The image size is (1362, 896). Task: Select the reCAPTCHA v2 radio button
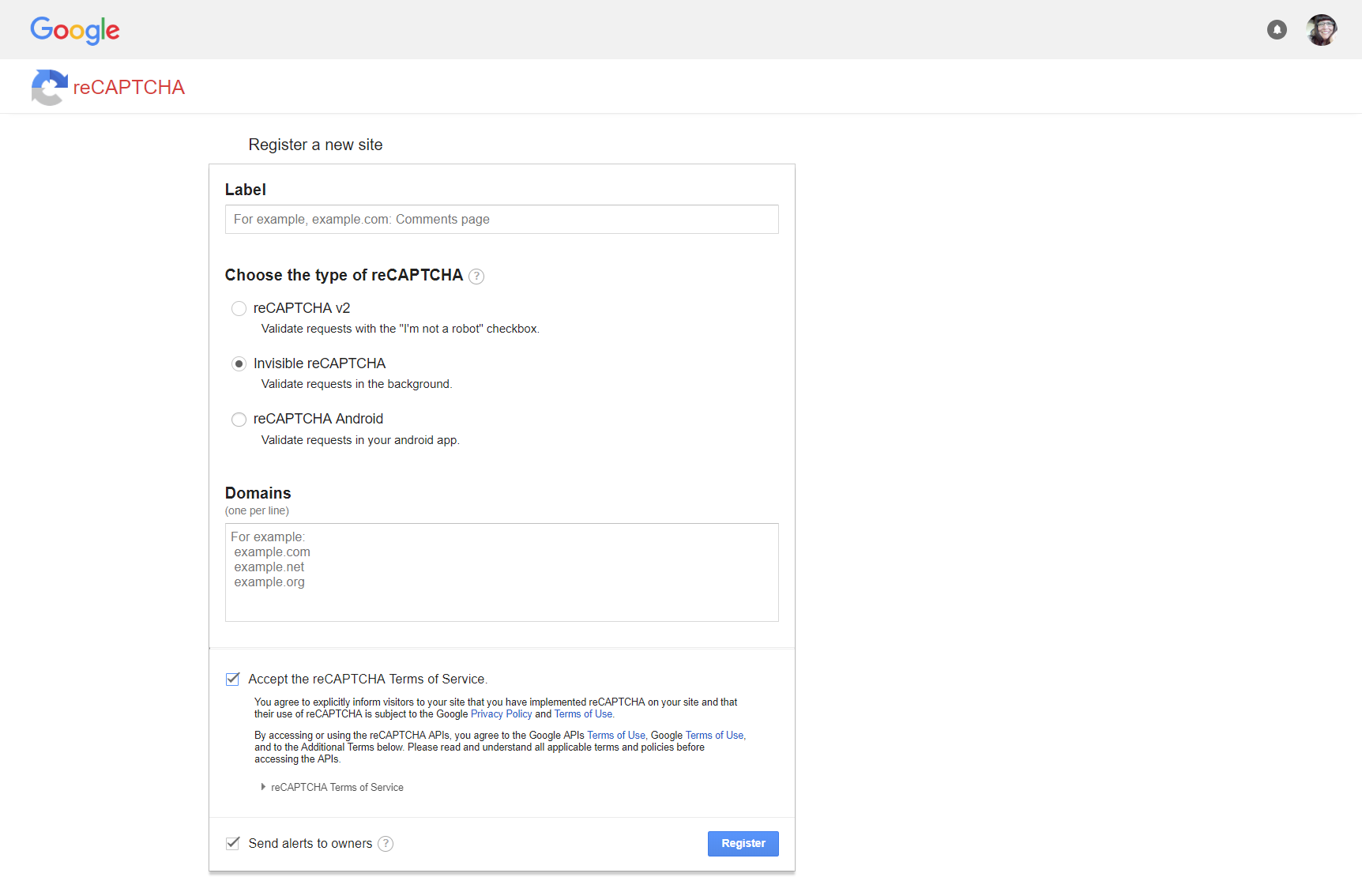239,308
